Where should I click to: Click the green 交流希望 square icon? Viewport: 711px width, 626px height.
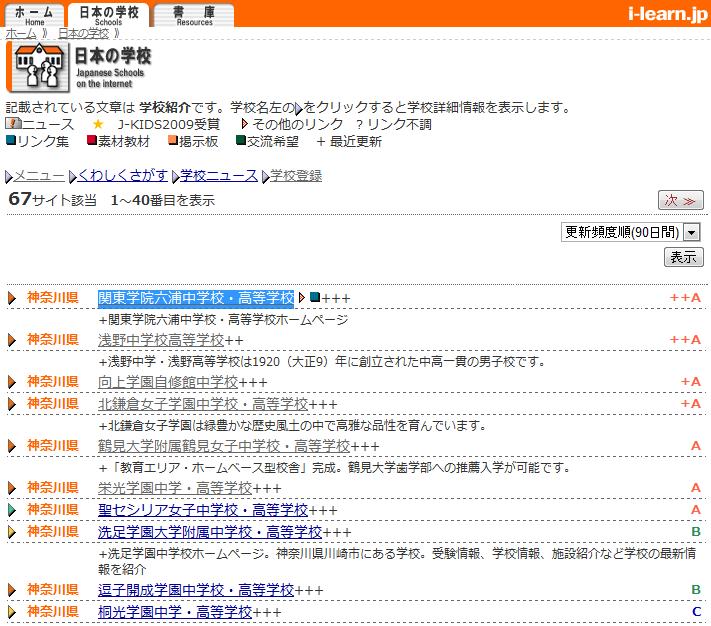click(x=241, y=141)
